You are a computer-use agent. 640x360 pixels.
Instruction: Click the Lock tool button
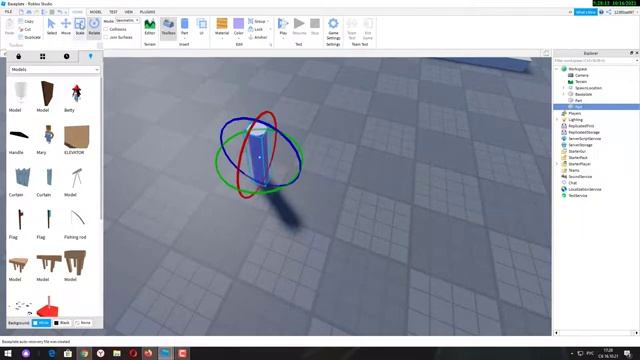[256, 29]
